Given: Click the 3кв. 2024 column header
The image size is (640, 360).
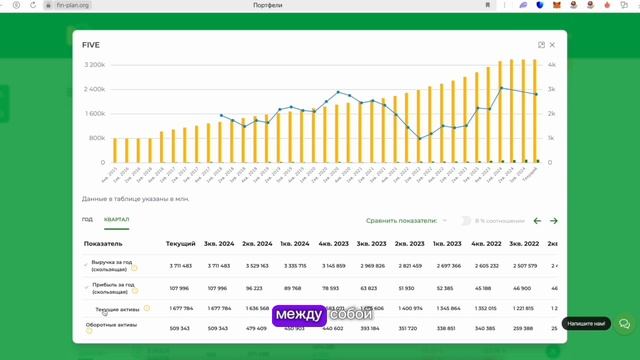Looking at the screenshot, I should (x=219, y=244).
